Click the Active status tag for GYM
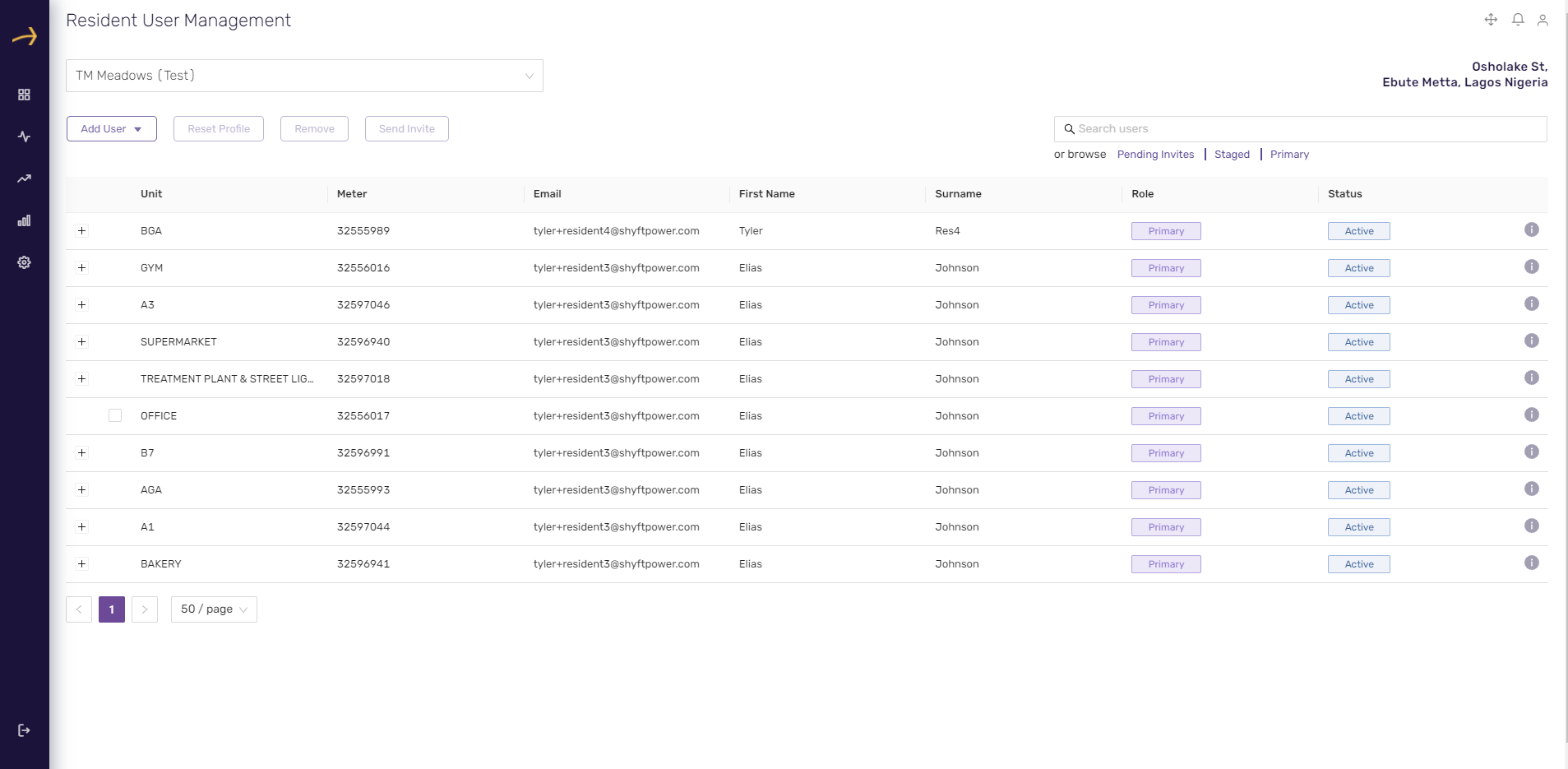 tap(1359, 268)
